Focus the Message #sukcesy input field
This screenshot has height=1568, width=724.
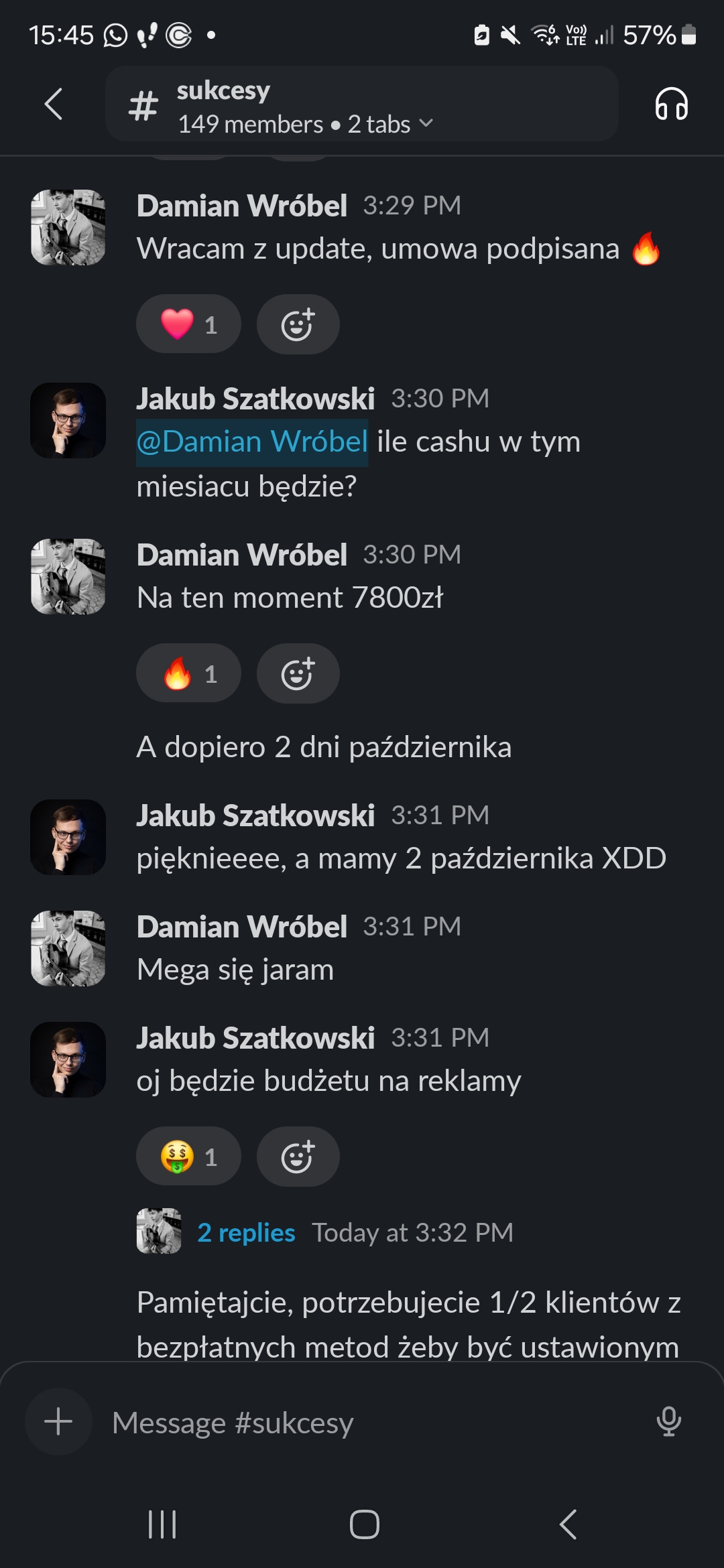tap(375, 1422)
